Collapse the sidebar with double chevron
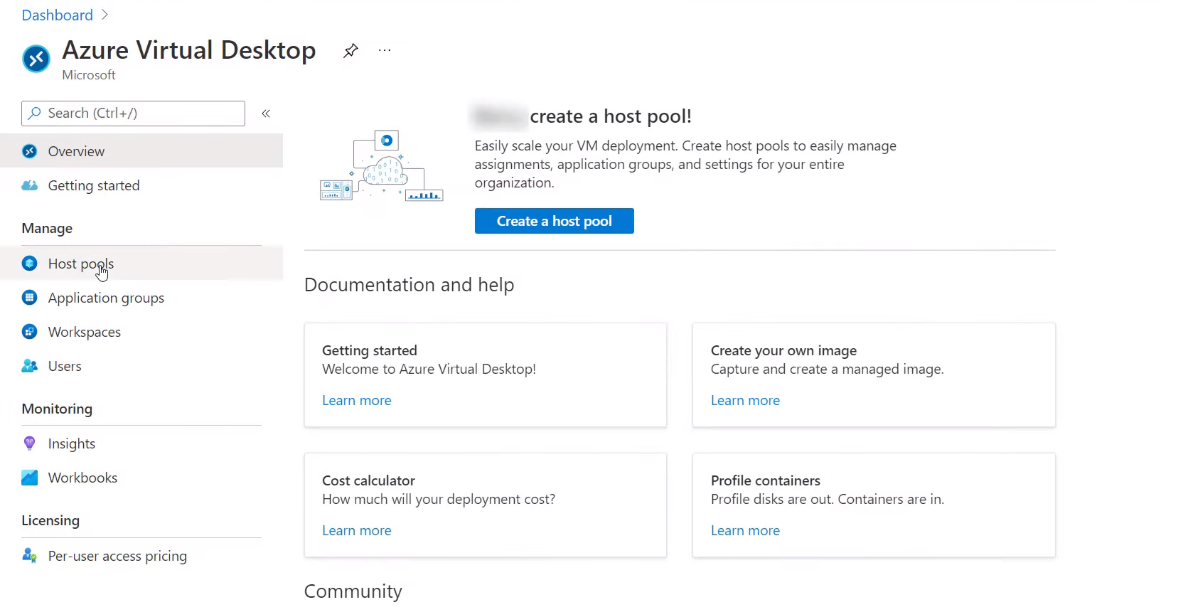Viewport: 1197px width, 608px height. tap(266, 114)
